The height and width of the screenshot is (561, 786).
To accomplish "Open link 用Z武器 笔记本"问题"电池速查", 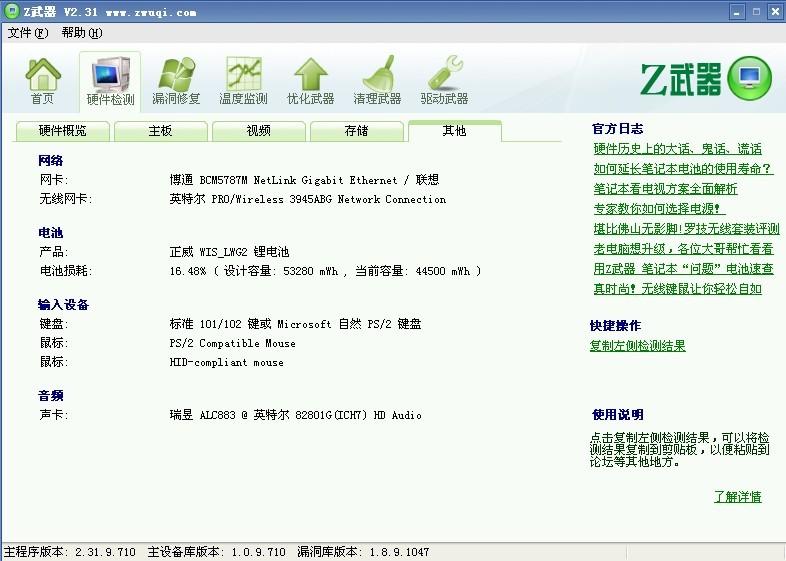I will [x=683, y=269].
